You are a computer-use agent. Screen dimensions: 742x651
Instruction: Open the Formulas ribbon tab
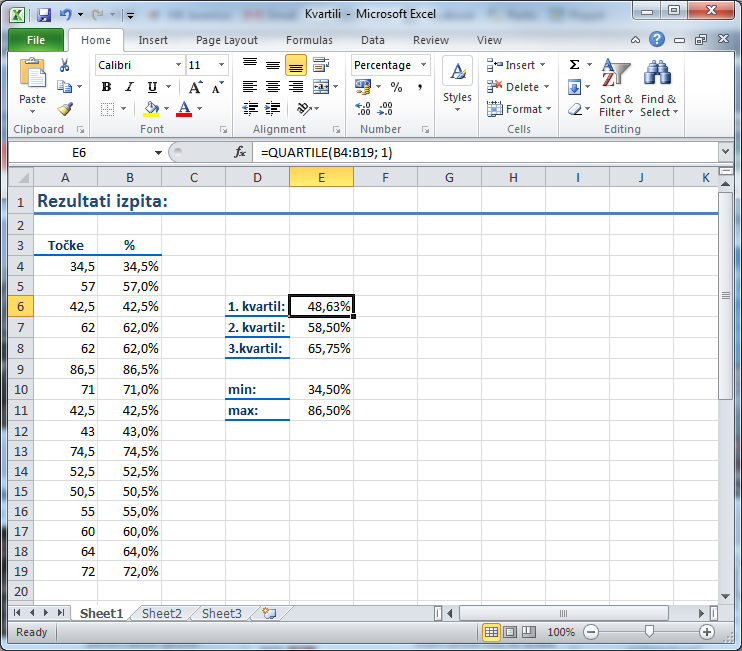click(309, 40)
